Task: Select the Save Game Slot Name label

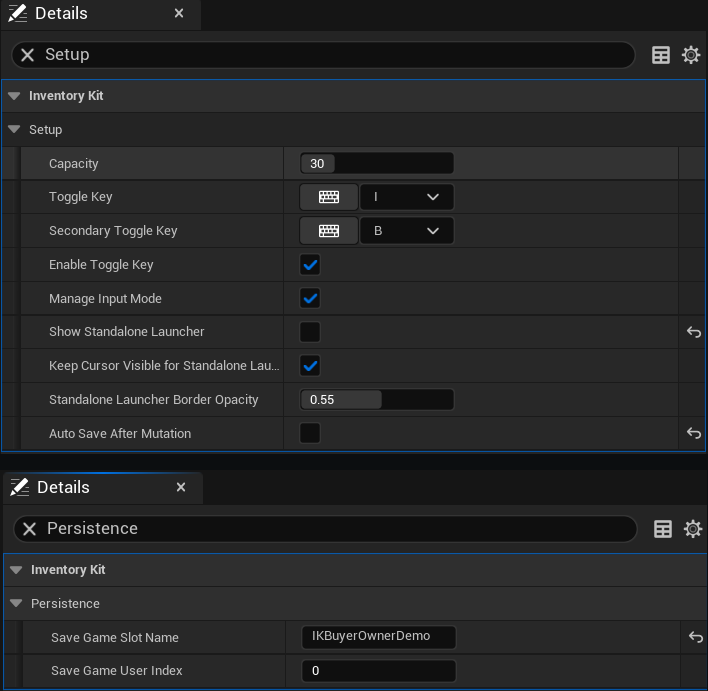Action: 115,637
